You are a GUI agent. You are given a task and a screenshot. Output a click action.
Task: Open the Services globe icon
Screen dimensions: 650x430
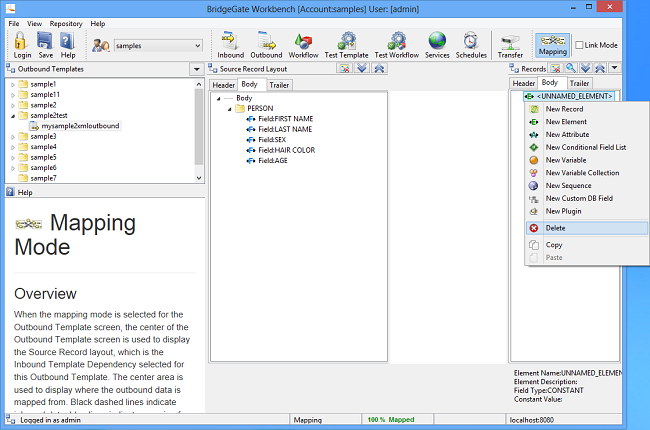coord(437,41)
